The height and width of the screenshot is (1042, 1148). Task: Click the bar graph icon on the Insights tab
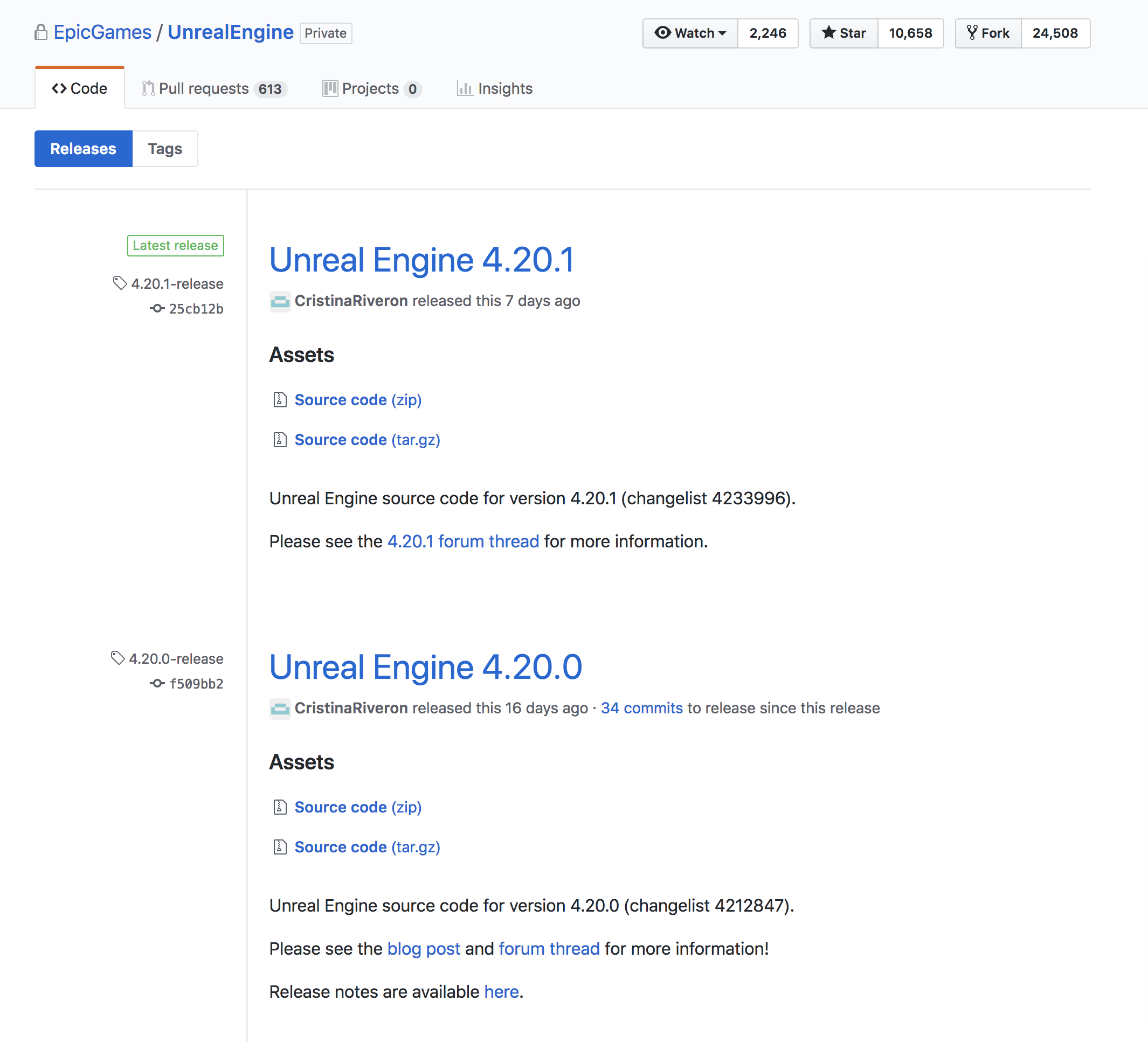465,88
